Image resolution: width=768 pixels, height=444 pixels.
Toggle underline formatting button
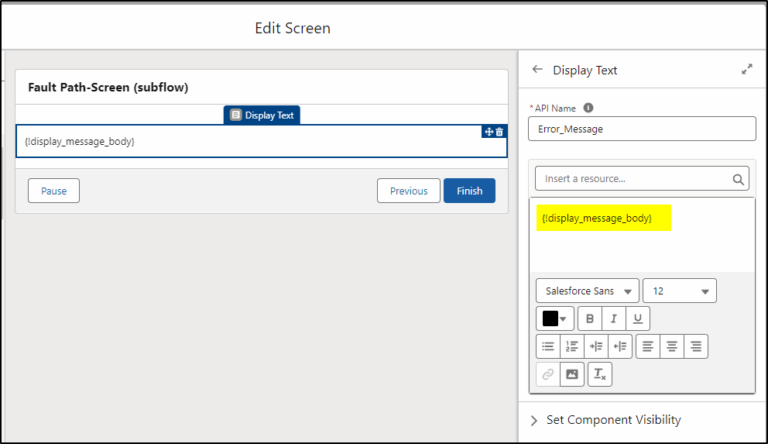[638, 319]
